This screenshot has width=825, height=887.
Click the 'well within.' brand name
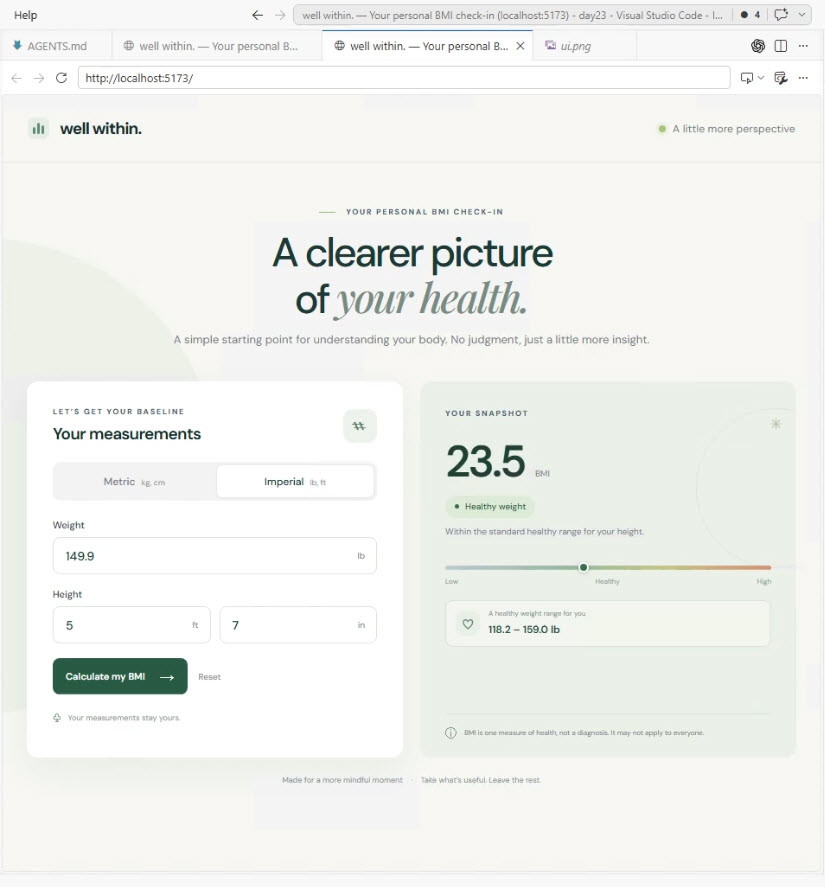(101, 129)
